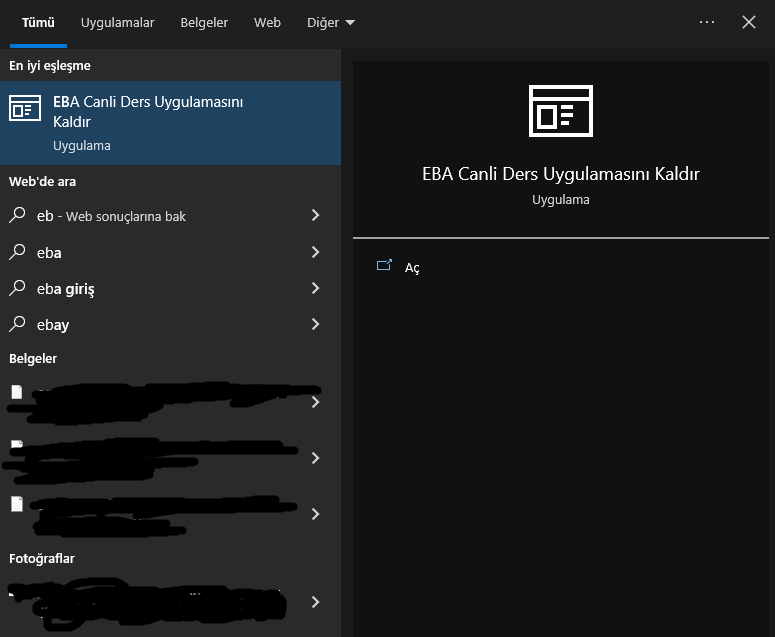Image resolution: width=775 pixels, height=637 pixels.
Task: Expand the chevron of the first Belgeler result
Action: pos(315,402)
